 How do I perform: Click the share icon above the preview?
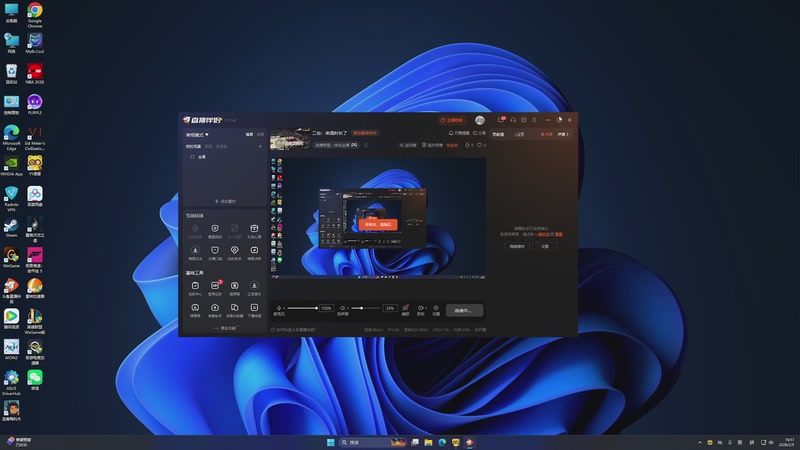click(x=475, y=133)
